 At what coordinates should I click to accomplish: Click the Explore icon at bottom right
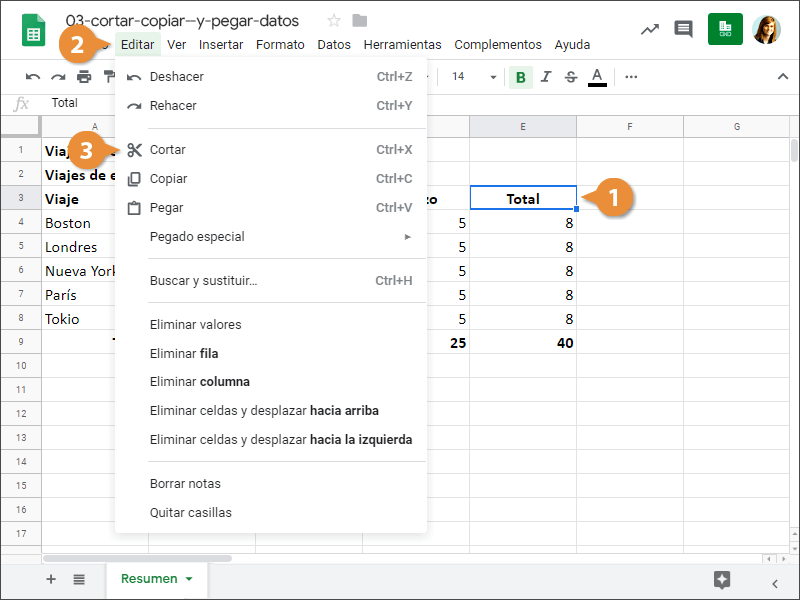click(722, 580)
